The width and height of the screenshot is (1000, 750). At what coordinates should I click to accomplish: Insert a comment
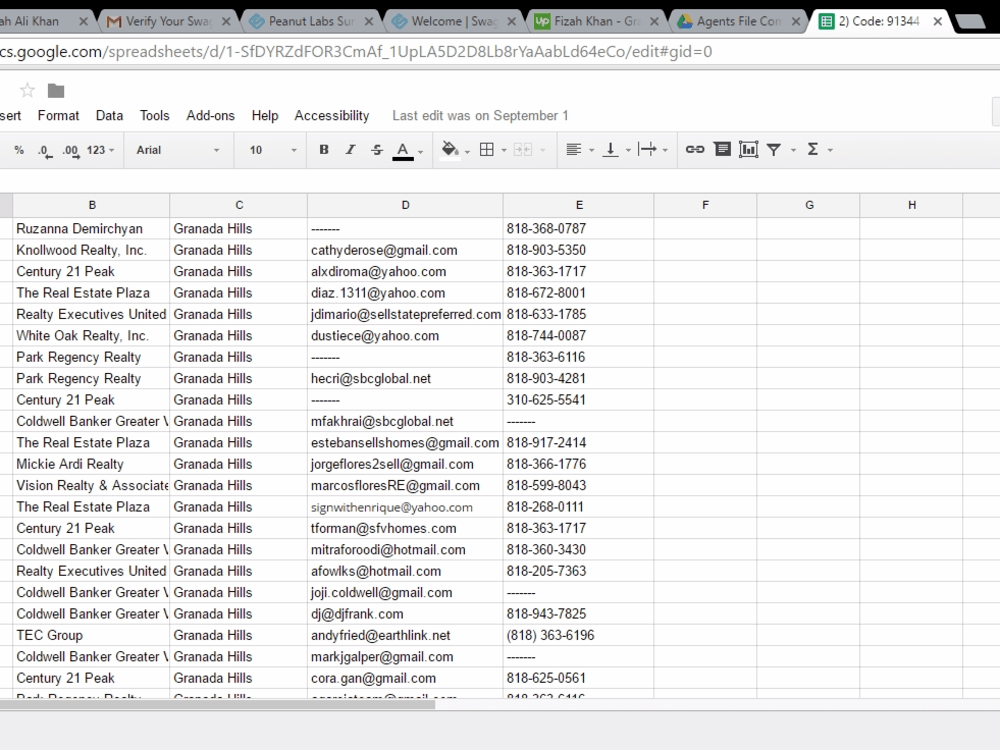point(722,149)
